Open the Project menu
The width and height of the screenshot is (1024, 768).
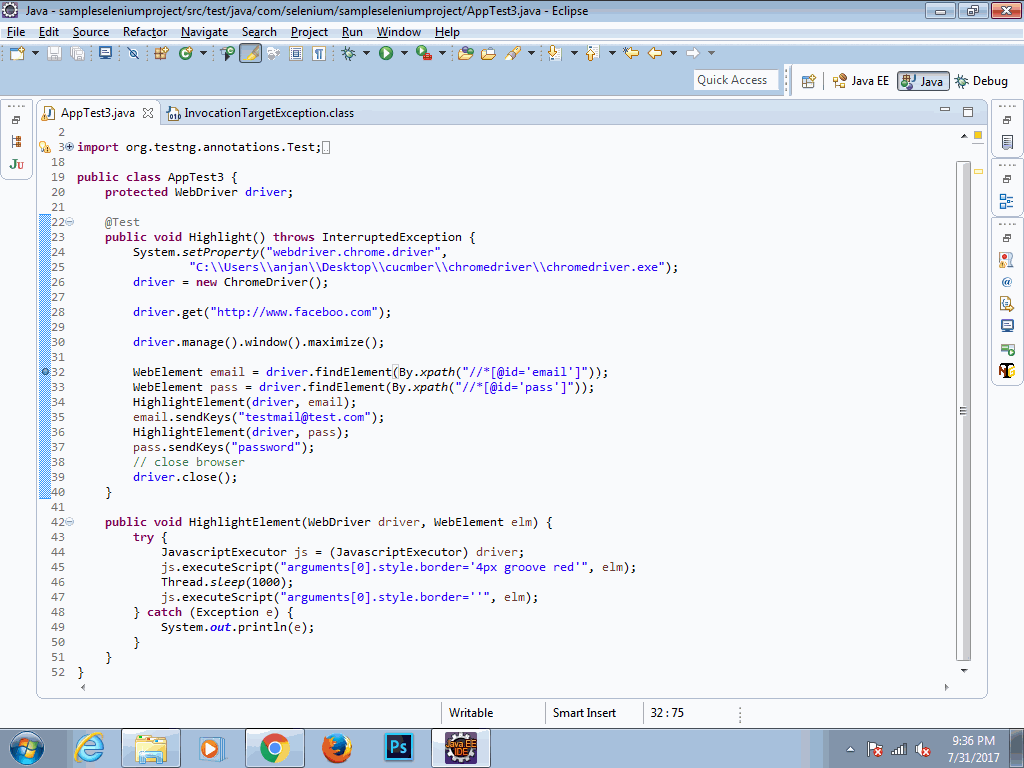tap(309, 32)
